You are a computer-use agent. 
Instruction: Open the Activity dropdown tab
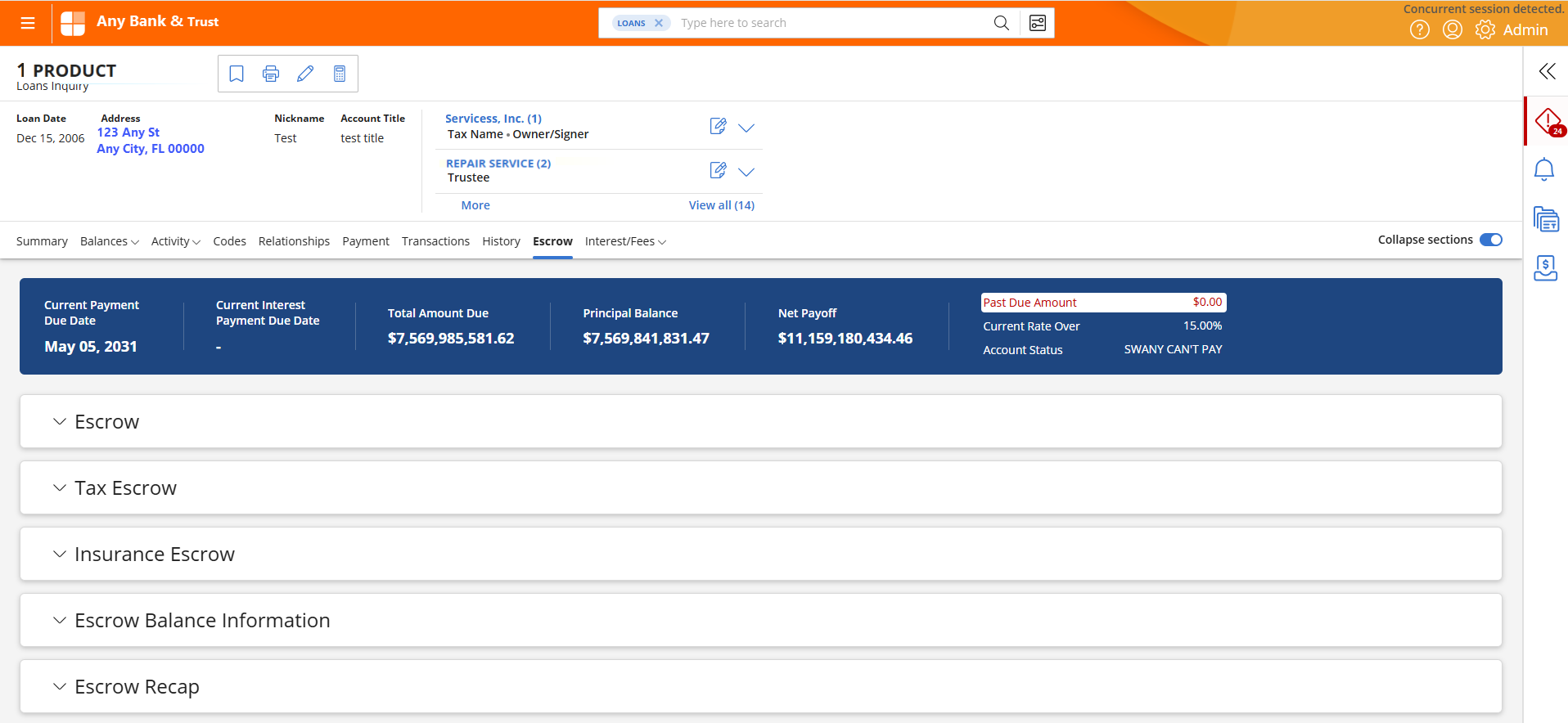pyautogui.click(x=176, y=241)
